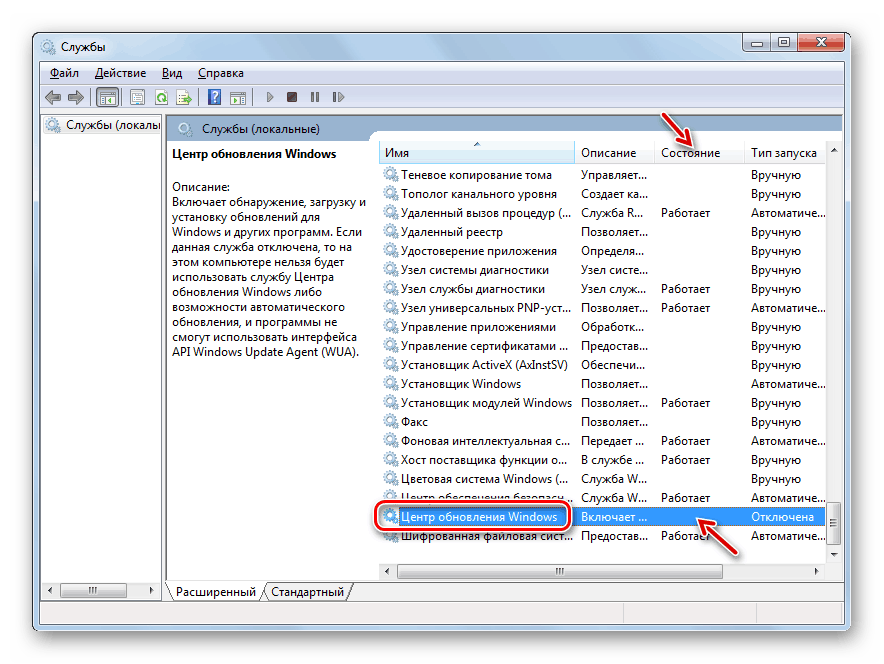Viewport: 884px width, 664px height.
Task: Click the Start service play icon
Action: click(269, 97)
